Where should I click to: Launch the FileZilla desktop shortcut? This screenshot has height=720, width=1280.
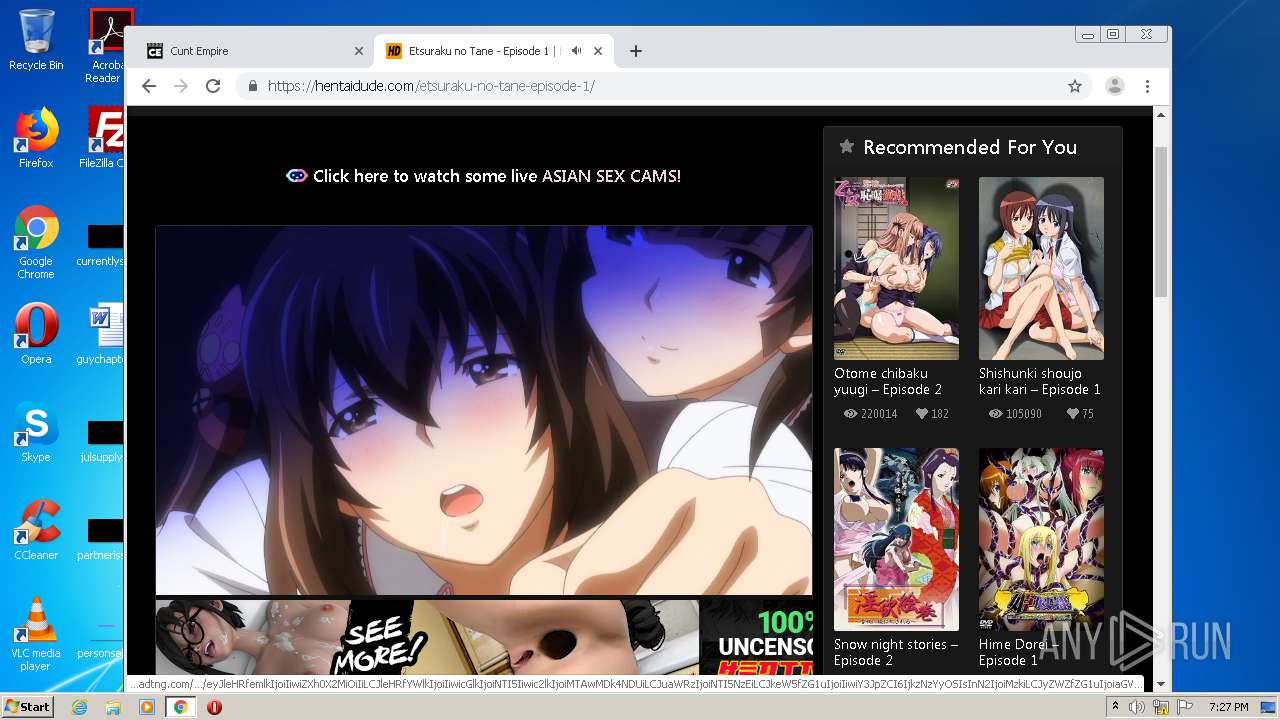[x=104, y=138]
